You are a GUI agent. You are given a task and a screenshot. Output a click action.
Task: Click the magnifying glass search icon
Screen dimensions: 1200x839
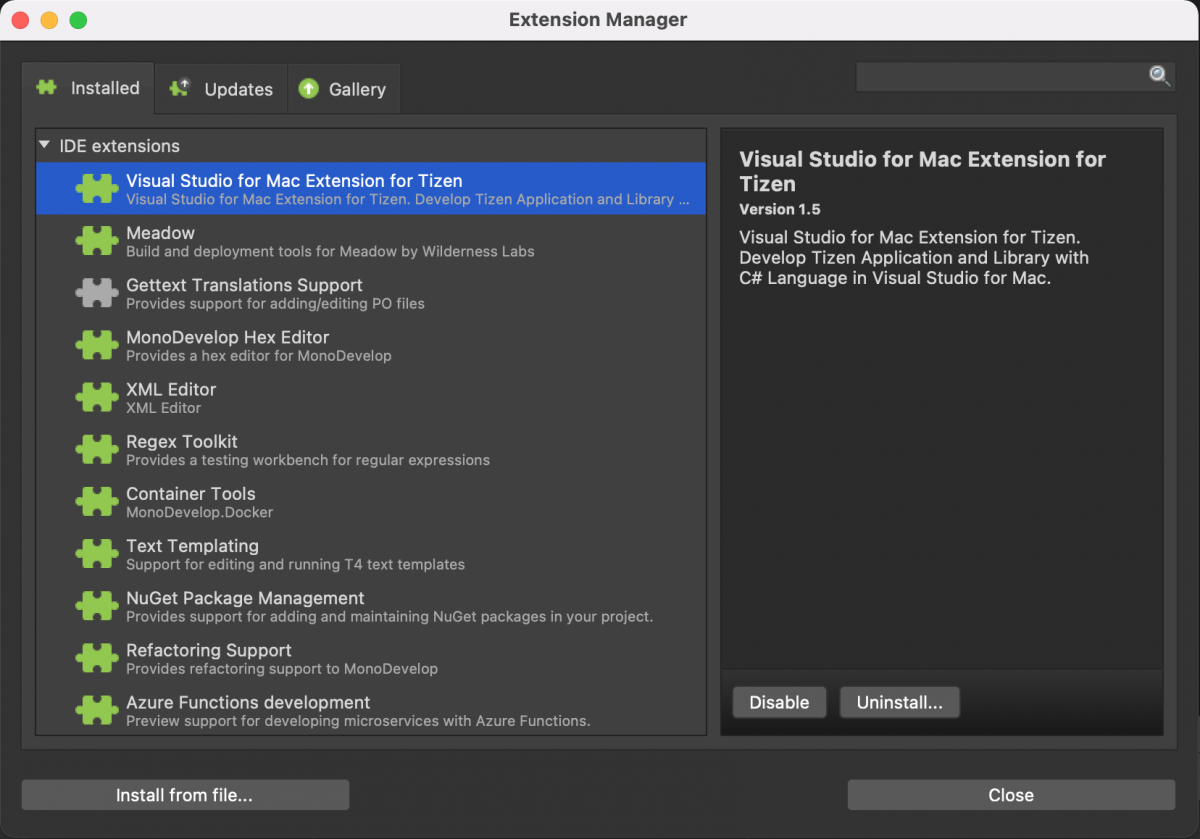click(1159, 76)
